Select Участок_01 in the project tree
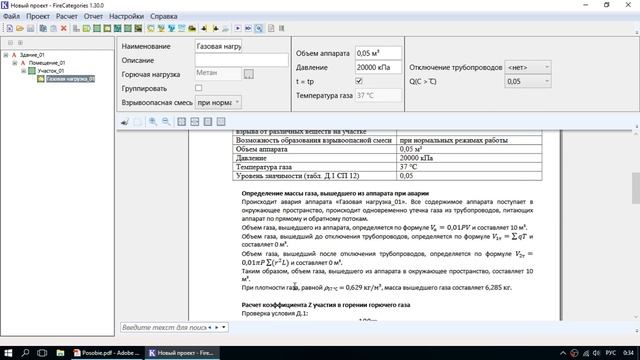Viewport: 640px width, 360px height. point(51,71)
